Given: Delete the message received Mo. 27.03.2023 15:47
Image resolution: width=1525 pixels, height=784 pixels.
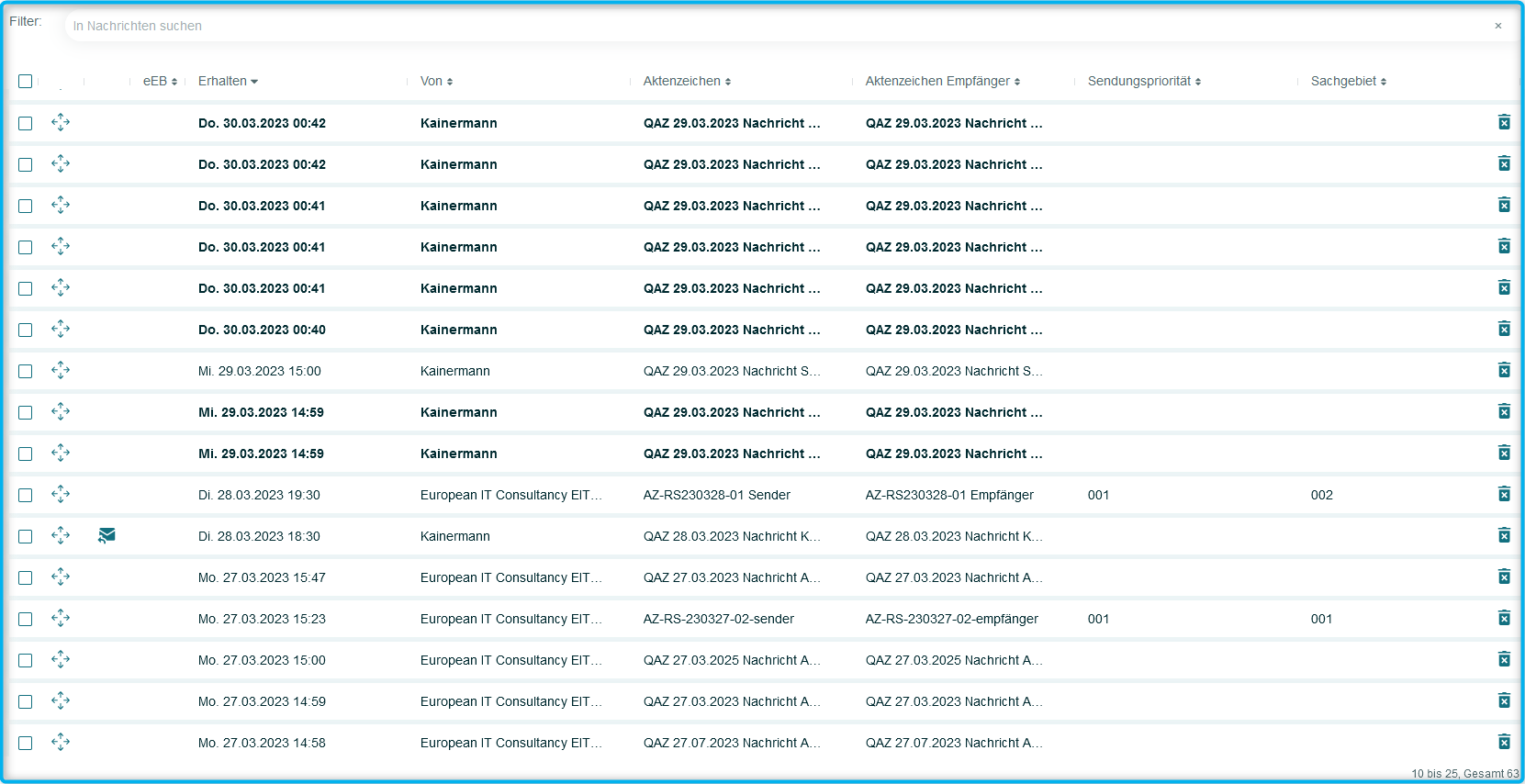Looking at the screenshot, I should click(x=1504, y=577).
